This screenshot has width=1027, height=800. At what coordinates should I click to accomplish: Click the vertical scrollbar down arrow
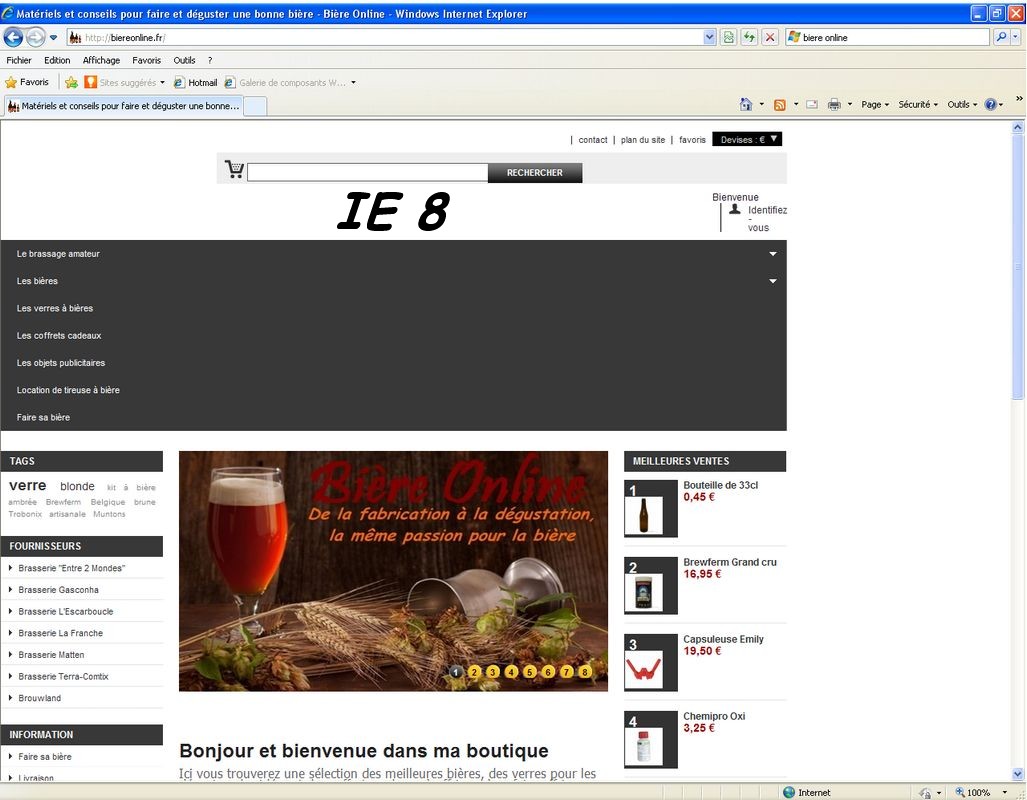[1018, 774]
